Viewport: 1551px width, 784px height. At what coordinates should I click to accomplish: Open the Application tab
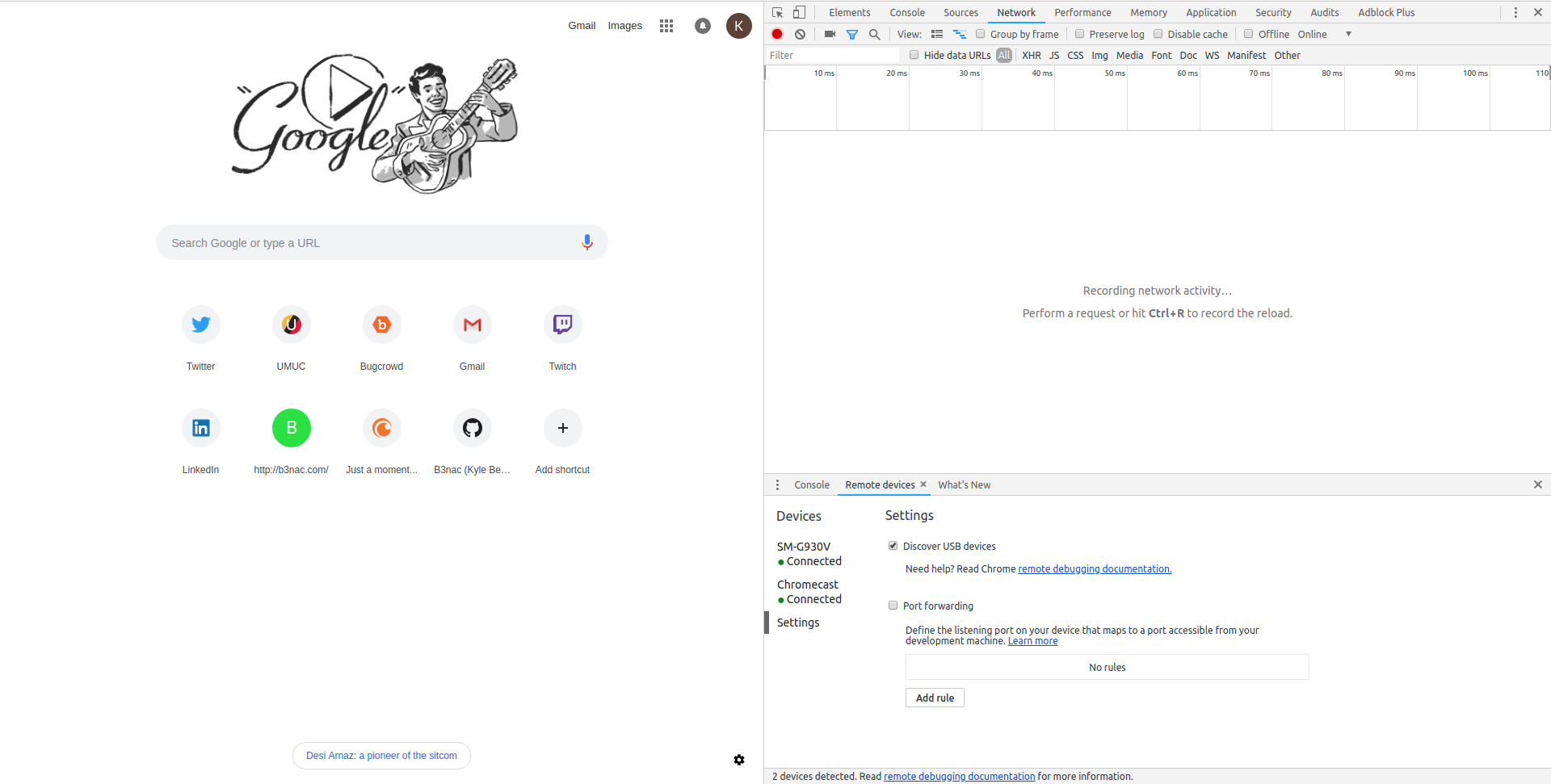(1211, 12)
